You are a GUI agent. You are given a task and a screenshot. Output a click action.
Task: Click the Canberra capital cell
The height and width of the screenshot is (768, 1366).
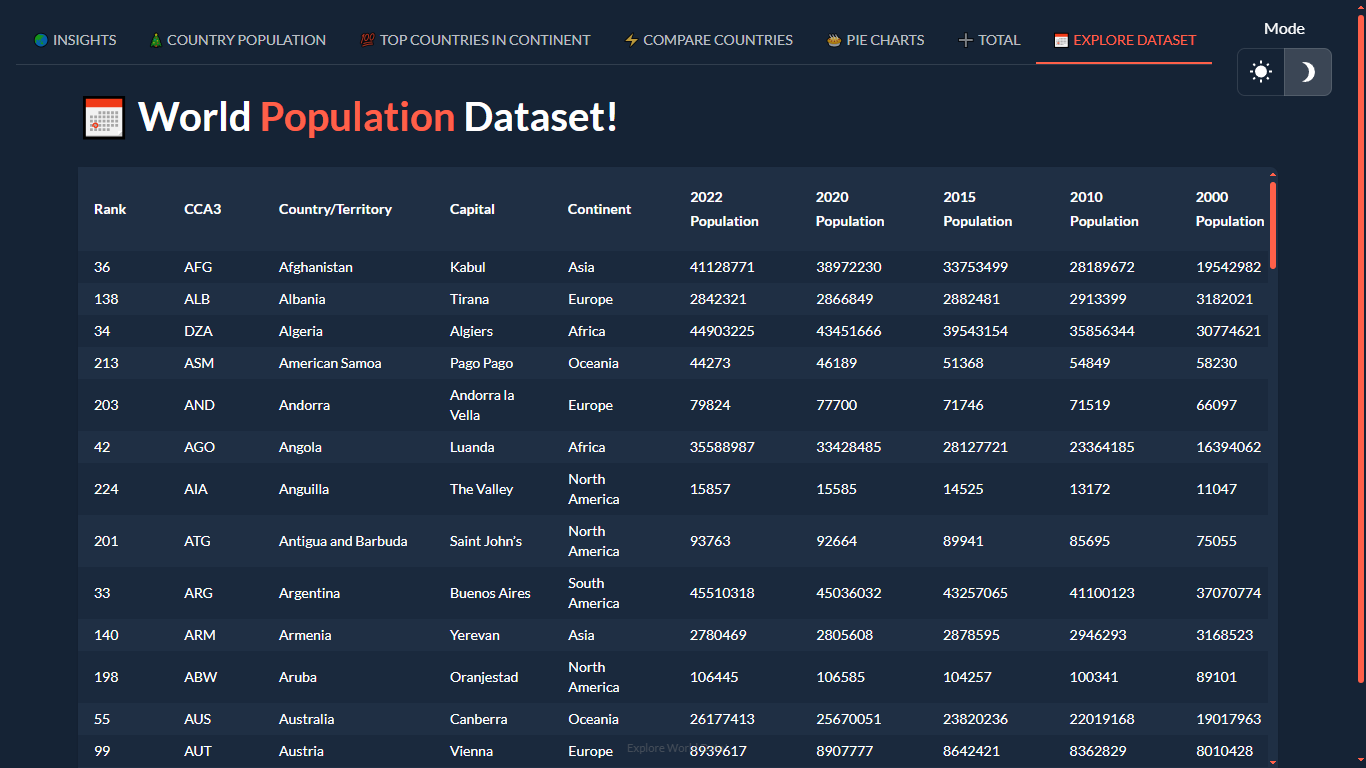[x=478, y=719]
